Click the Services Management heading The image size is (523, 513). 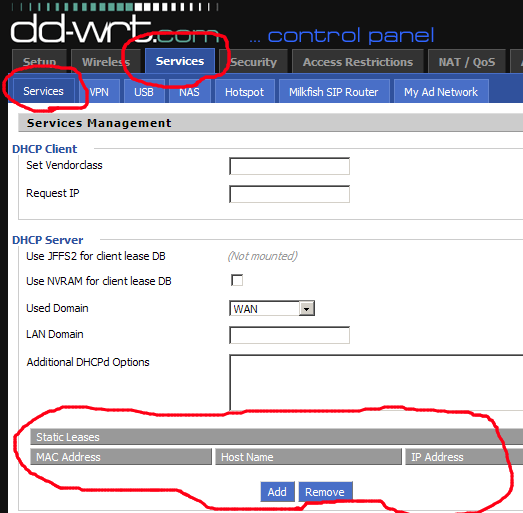pos(99,123)
